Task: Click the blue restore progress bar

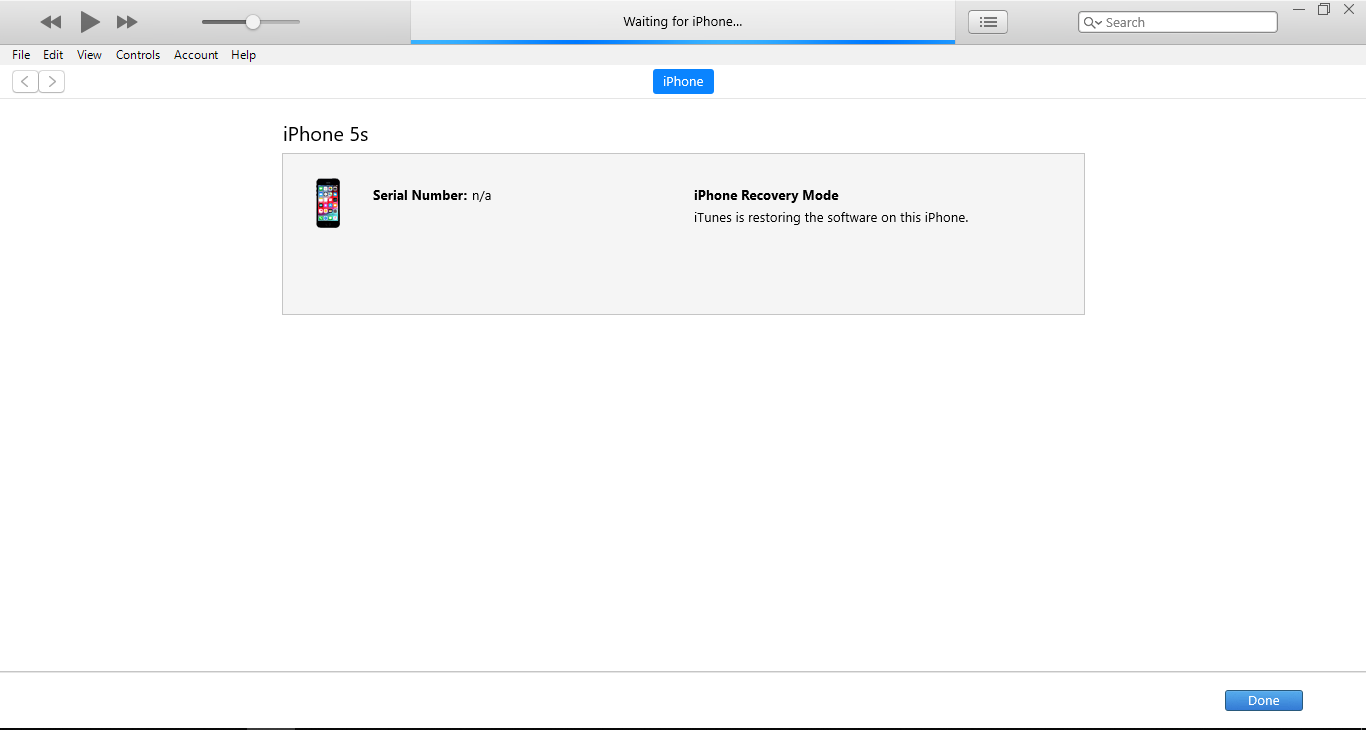Action: pyautogui.click(x=683, y=42)
